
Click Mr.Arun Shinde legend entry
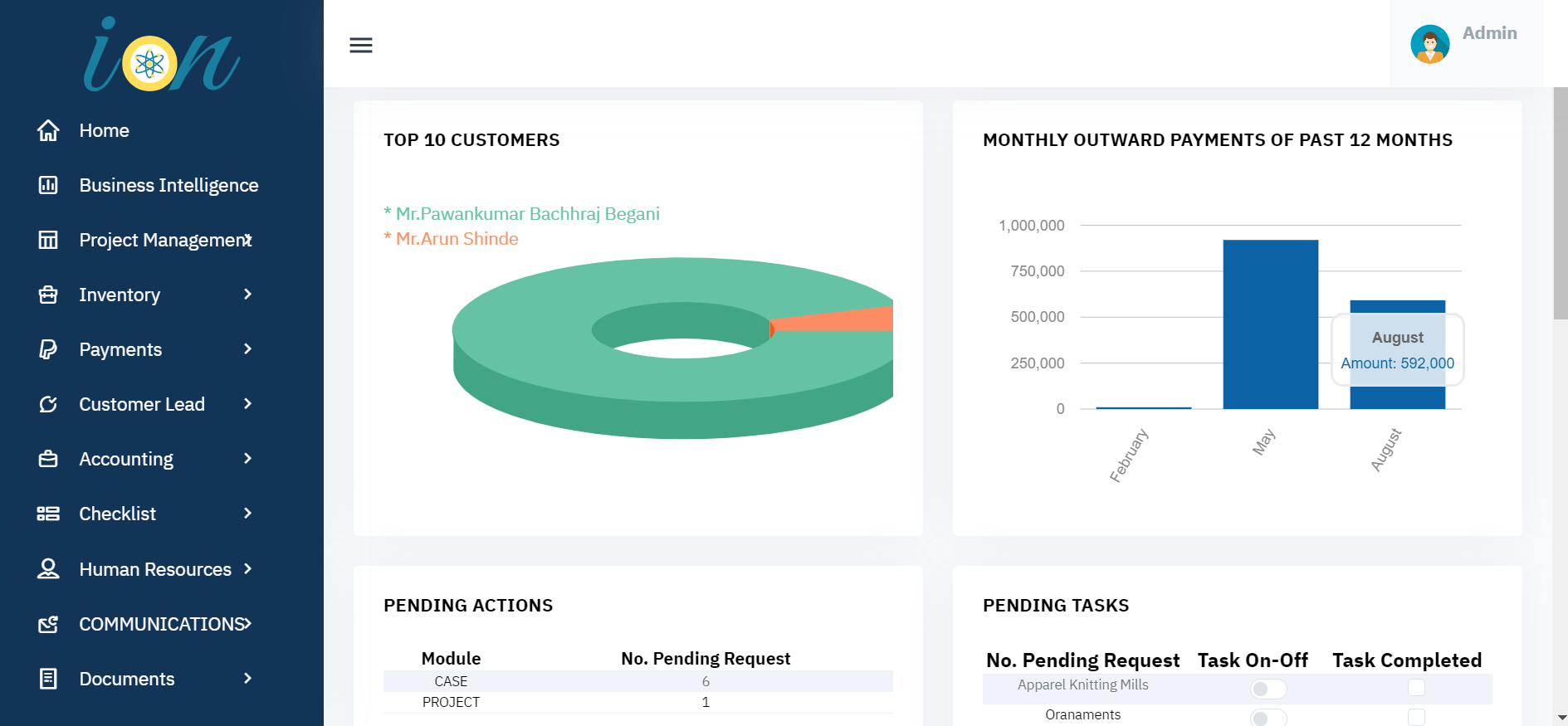click(x=451, y=239)
